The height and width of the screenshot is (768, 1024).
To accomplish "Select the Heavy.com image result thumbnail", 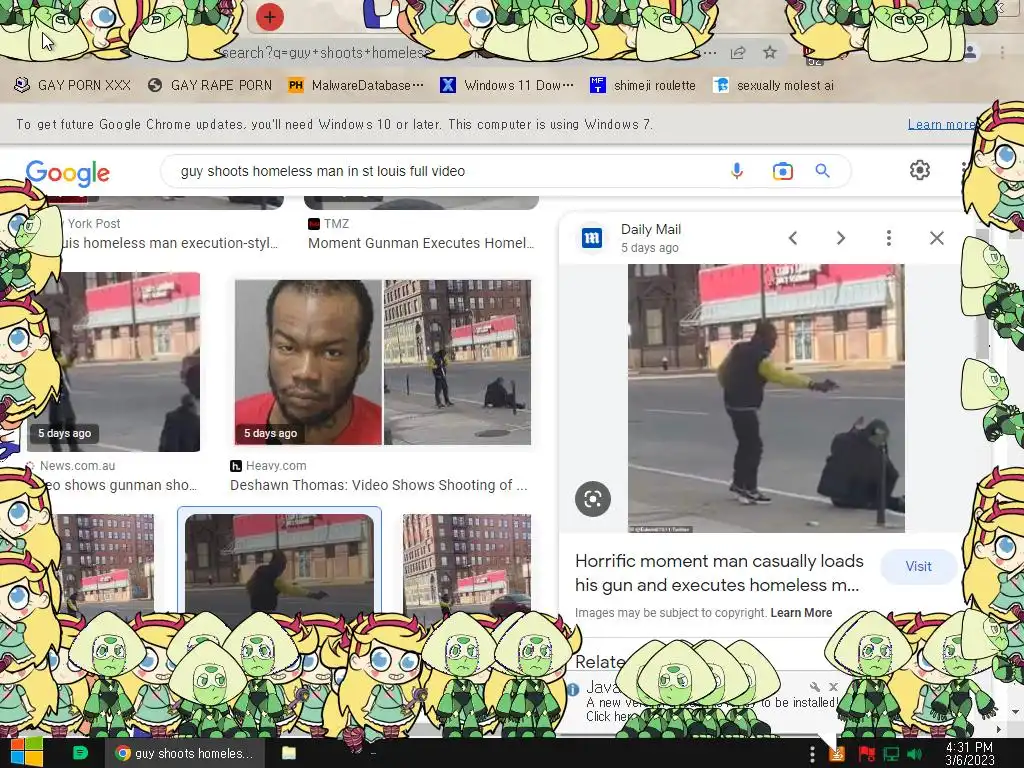I will (x=383, y=362).
